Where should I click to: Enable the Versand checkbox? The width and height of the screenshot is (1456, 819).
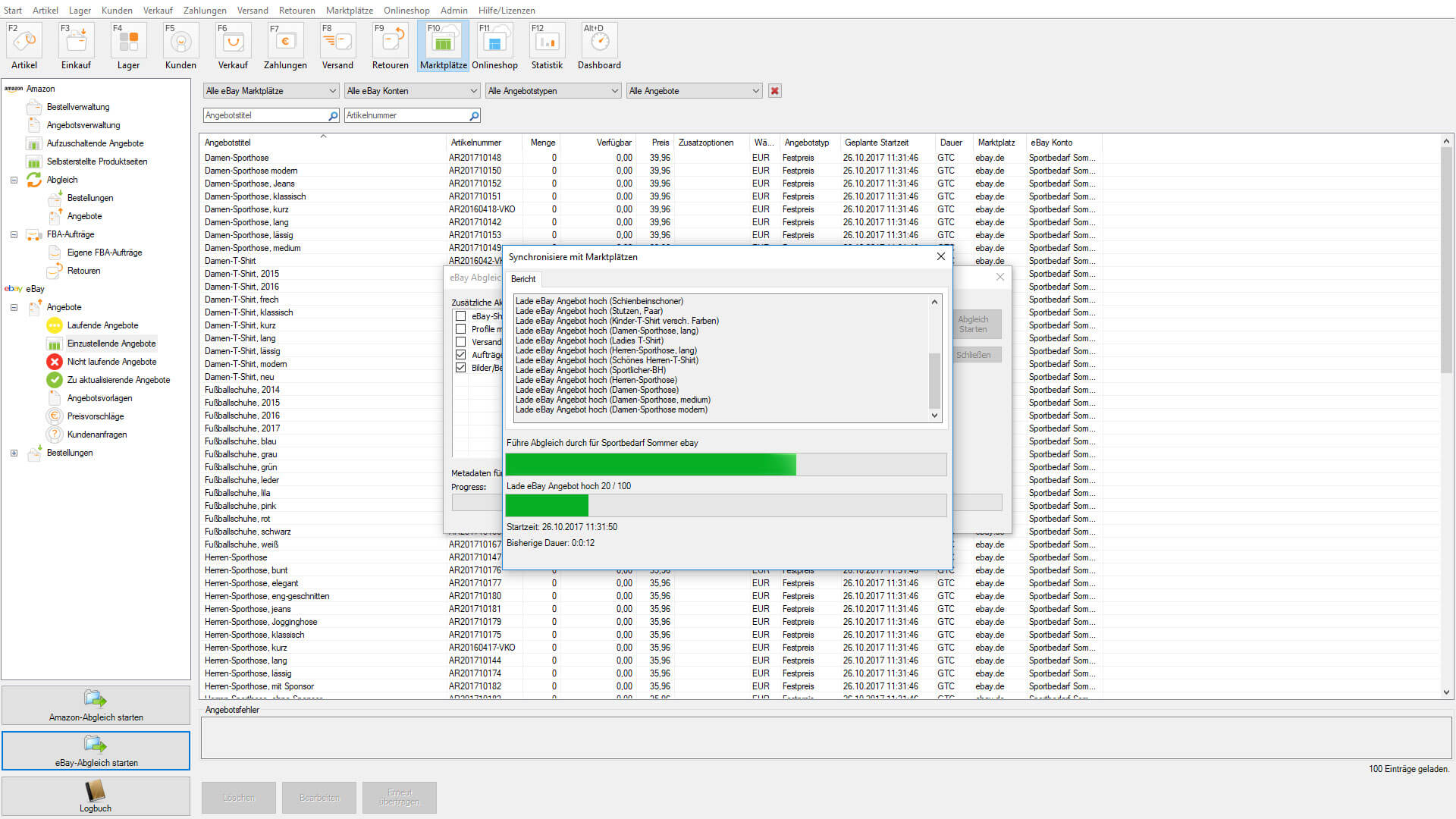pos(460,342)
